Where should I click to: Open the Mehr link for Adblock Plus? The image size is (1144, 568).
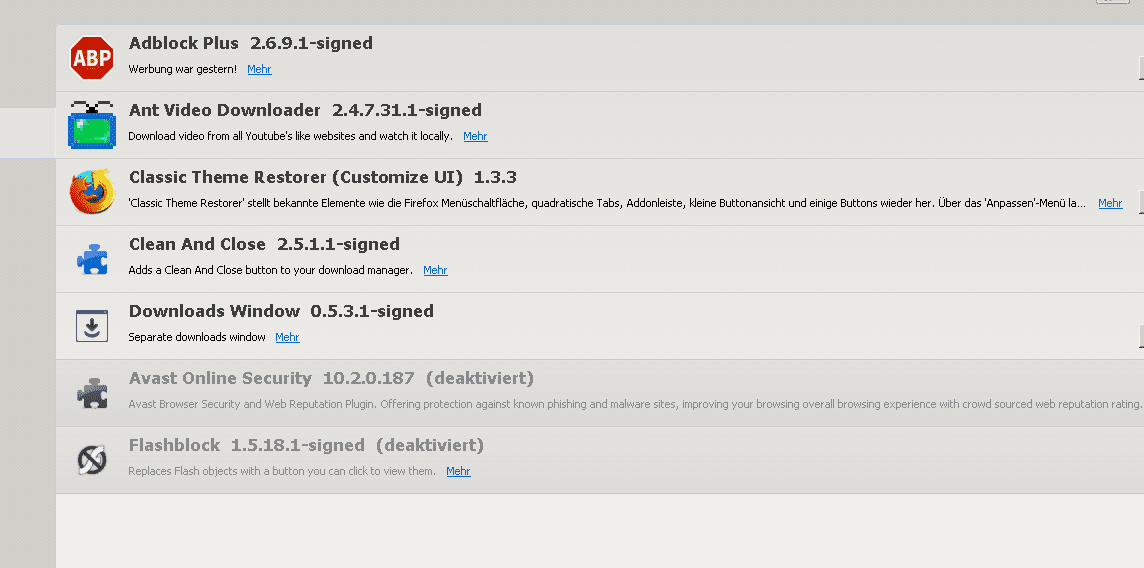pos(259,69)
